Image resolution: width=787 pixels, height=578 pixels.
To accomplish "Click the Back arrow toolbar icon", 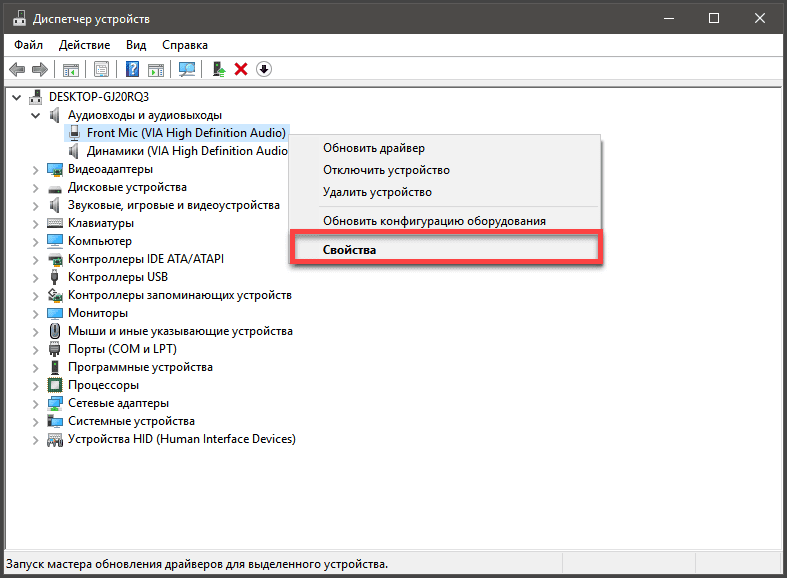I will click(17, 69).
